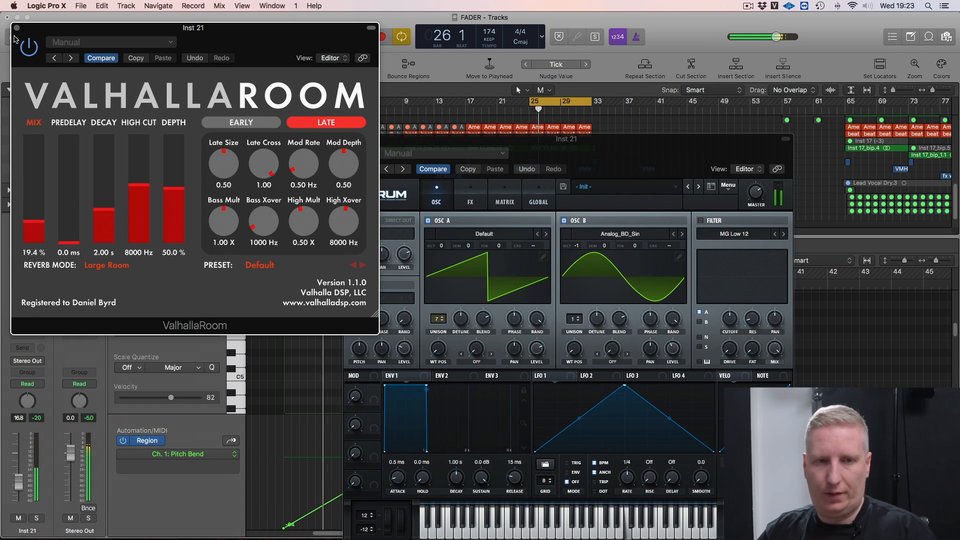Open Drag No Overlap dropdown
The height and width of the screenshot is (540, 960).
coord(794,90)
